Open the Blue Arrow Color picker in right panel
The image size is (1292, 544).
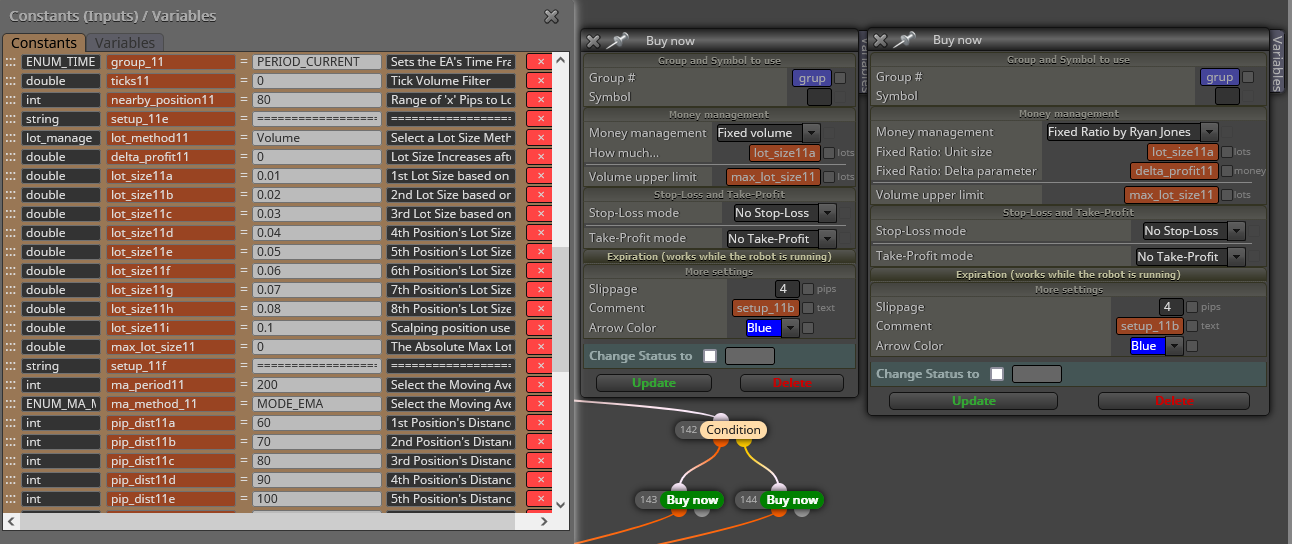[1156, 346]
